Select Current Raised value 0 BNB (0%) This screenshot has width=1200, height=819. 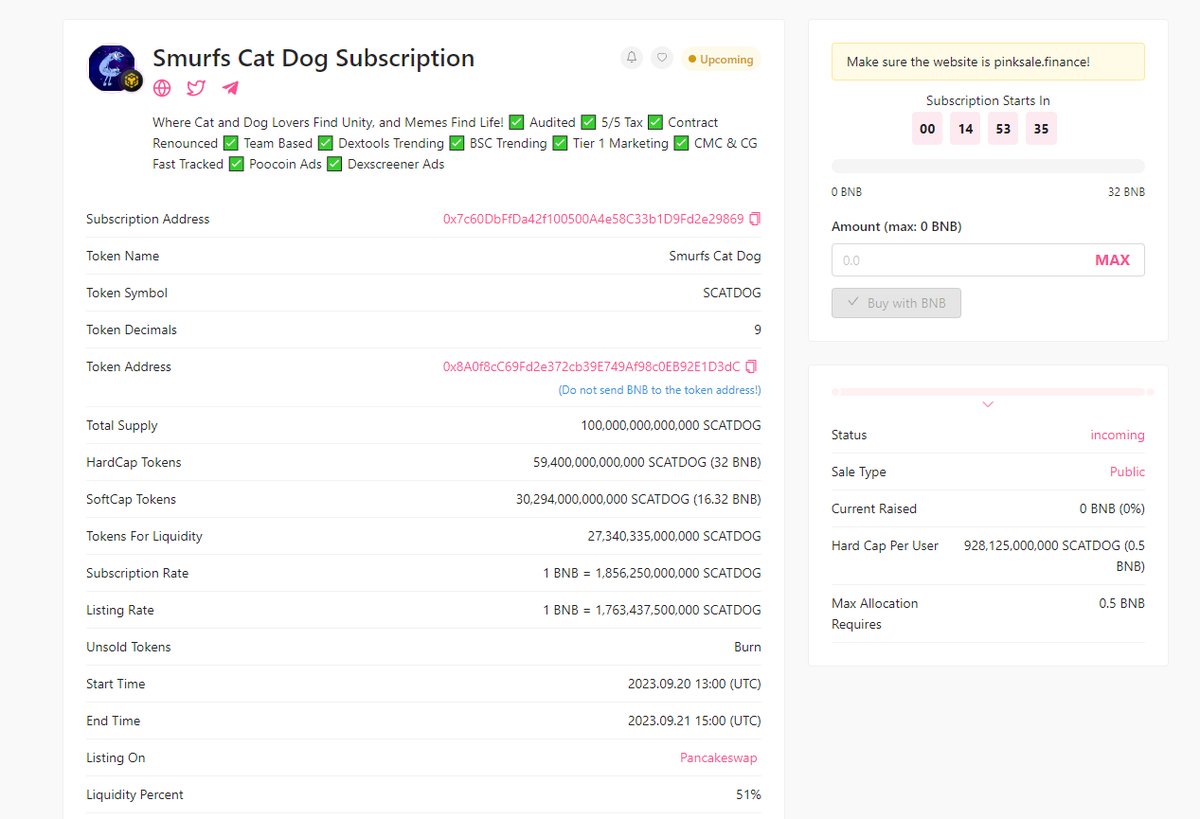1113,509
